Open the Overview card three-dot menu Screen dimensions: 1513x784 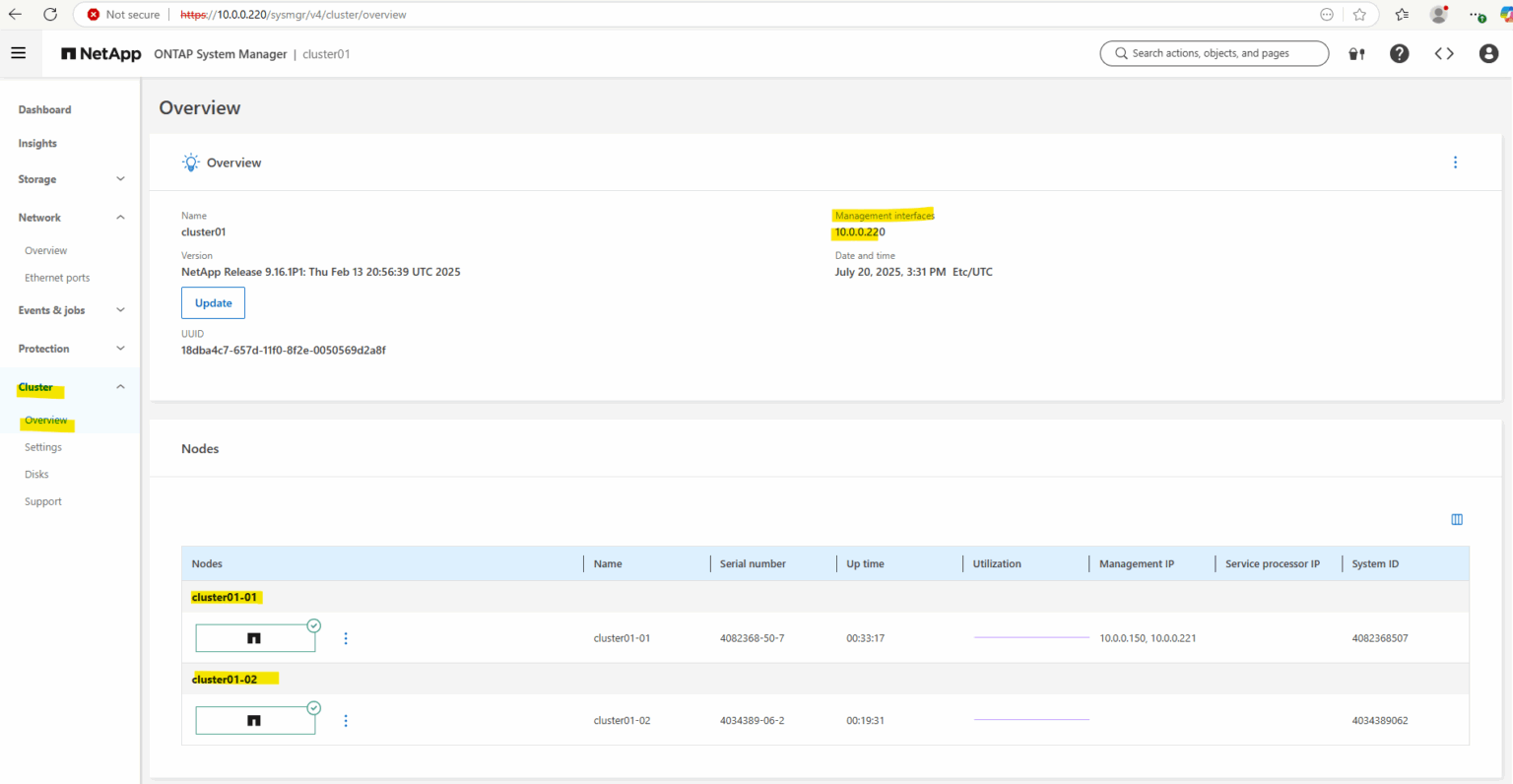coord(1456,162)
